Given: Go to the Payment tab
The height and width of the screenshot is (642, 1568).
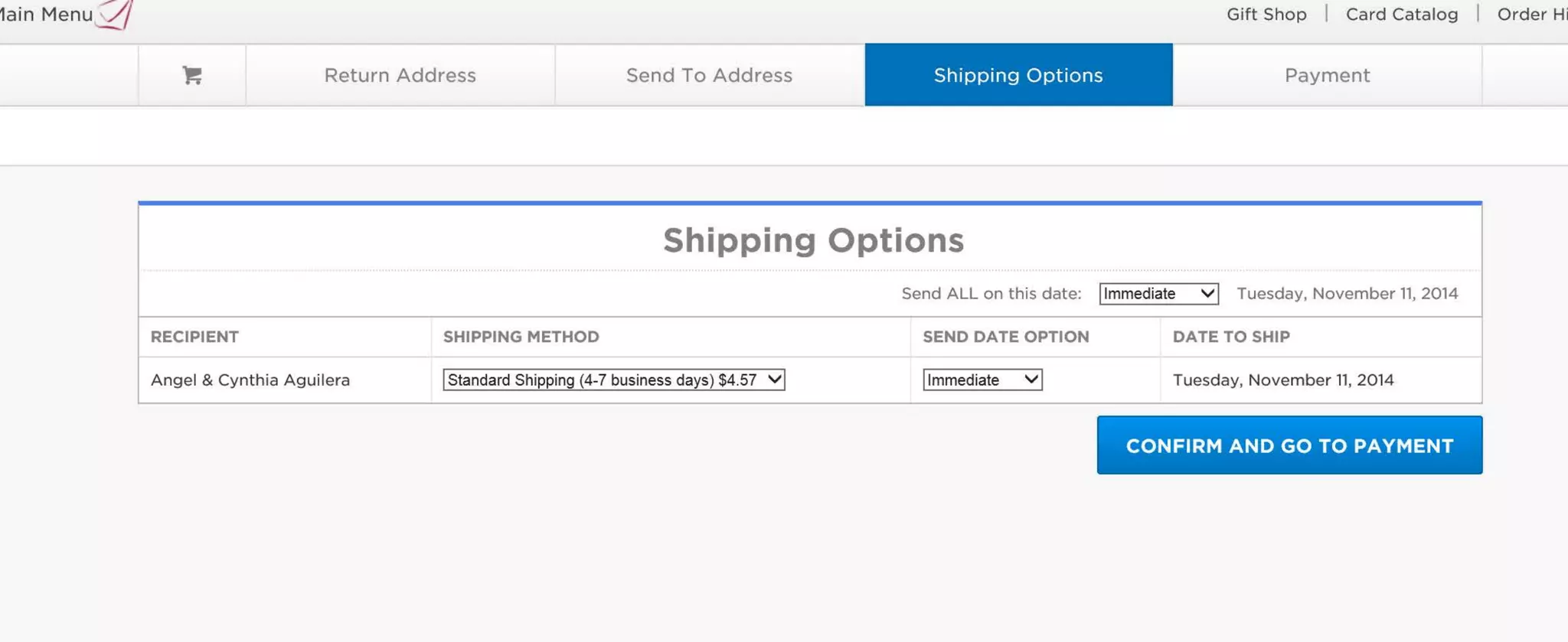Looking at the screenshot, I should (1327, 75).
